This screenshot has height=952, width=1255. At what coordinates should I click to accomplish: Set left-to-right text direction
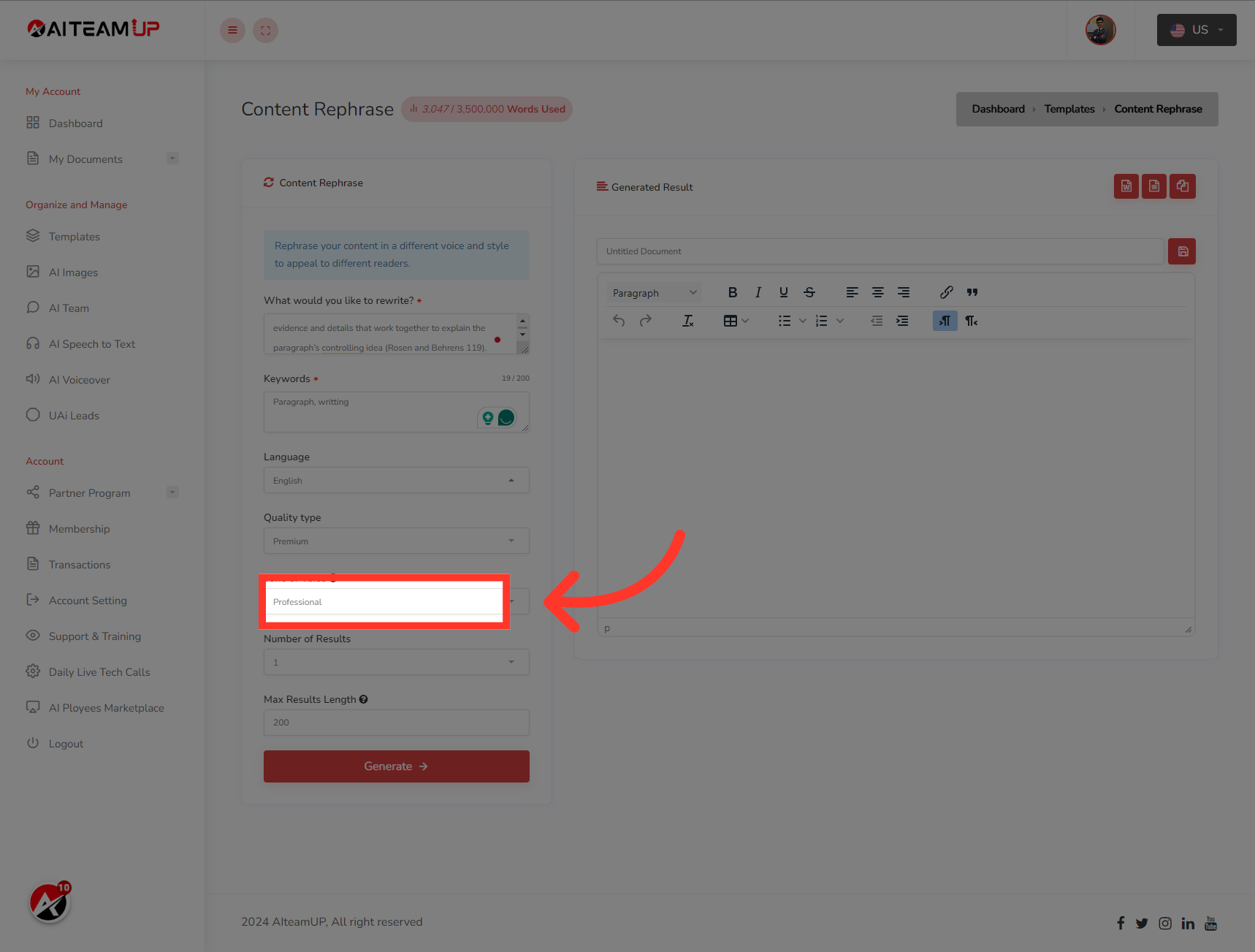click(945, 321)
